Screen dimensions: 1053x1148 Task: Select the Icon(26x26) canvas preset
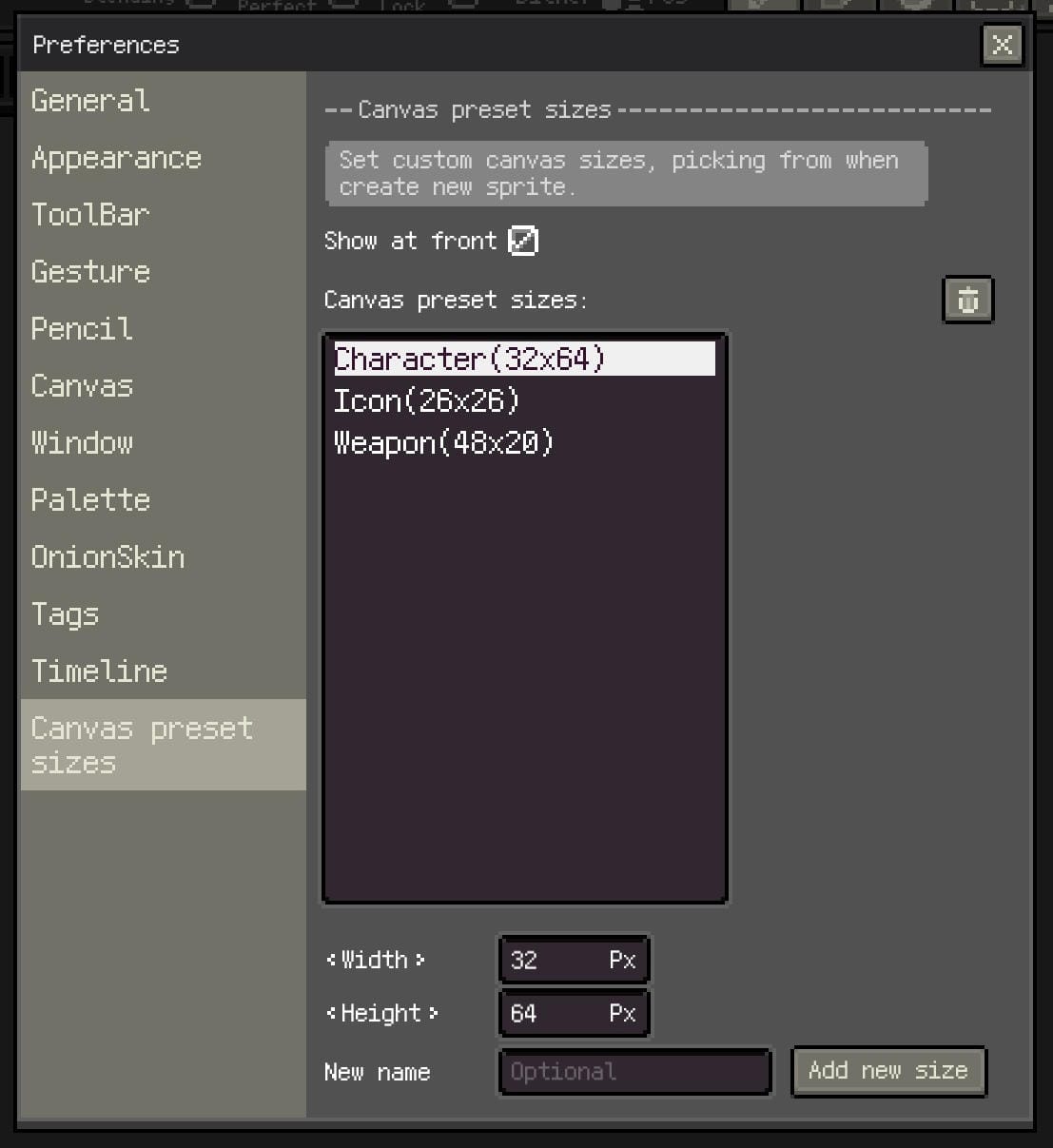(426, 400)
